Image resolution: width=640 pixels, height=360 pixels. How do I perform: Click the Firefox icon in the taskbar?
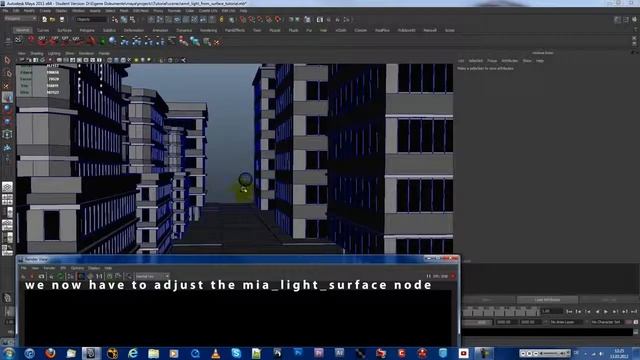[50, 353]
